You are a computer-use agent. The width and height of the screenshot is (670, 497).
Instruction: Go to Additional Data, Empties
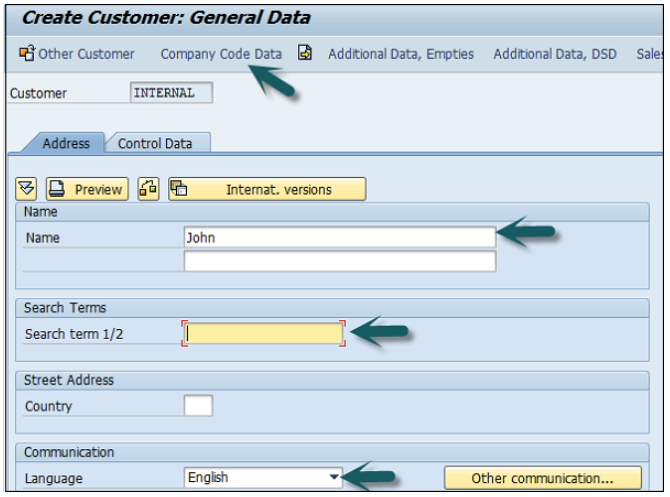(x=401, y=54)
